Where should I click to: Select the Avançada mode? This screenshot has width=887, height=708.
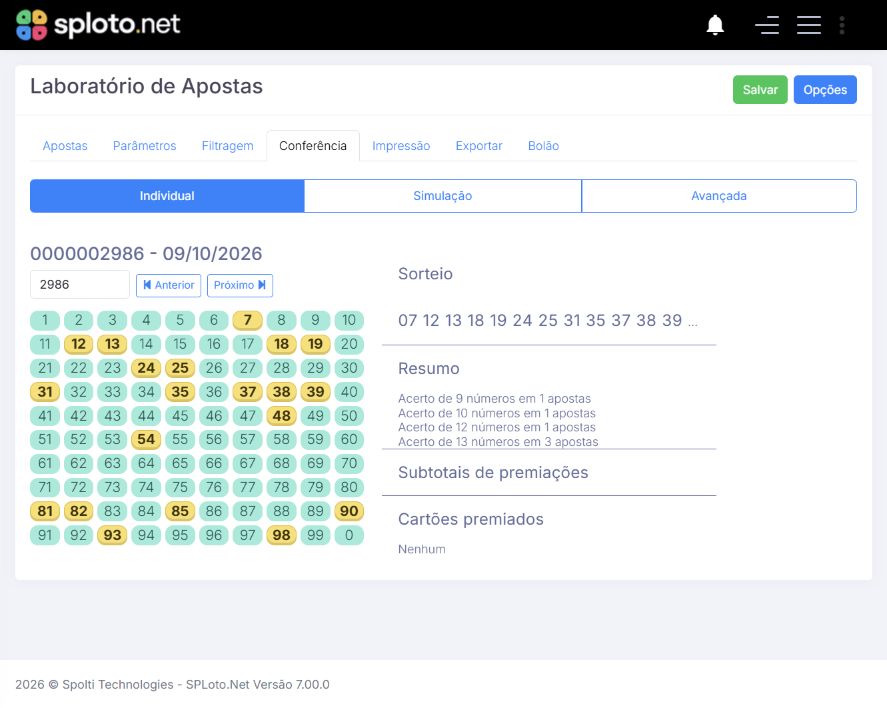pos(718,196)
